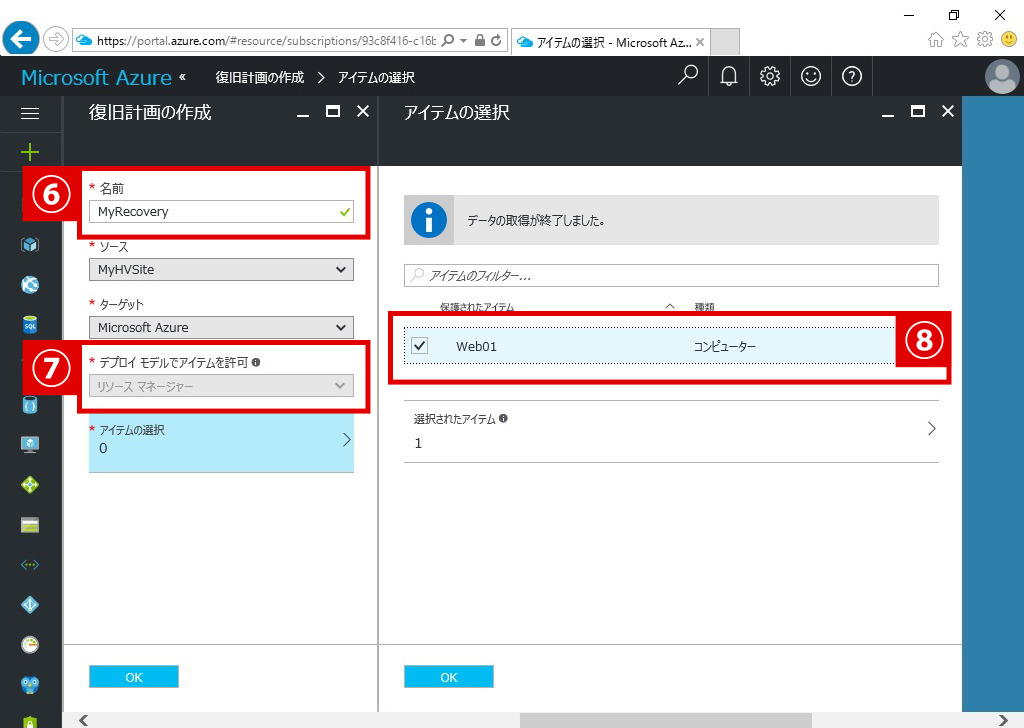Maximize the アイテムの選択 blade
The image size is (1024, 728).
coord(918,112)
